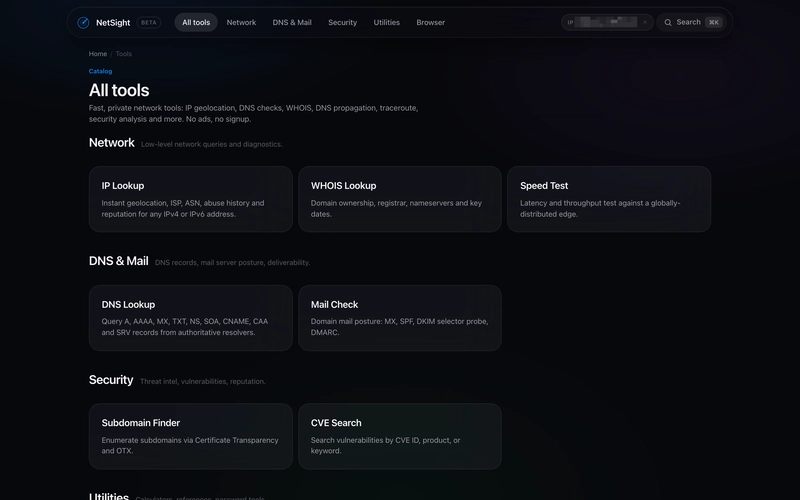
Task: Open the Browser nav tab
Action: [x=431, y=22]
